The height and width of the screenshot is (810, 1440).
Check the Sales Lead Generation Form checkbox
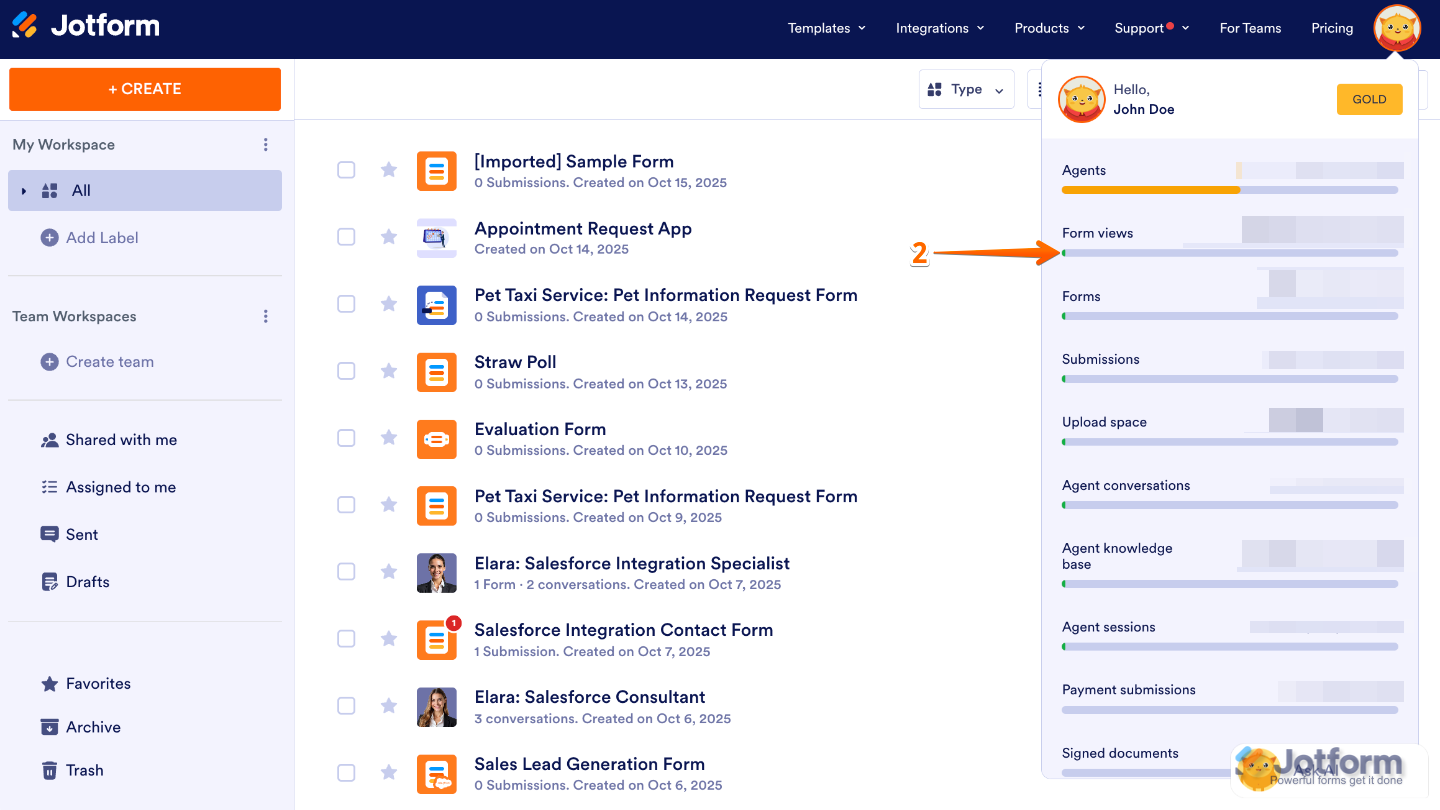click(x=346, y=773)
